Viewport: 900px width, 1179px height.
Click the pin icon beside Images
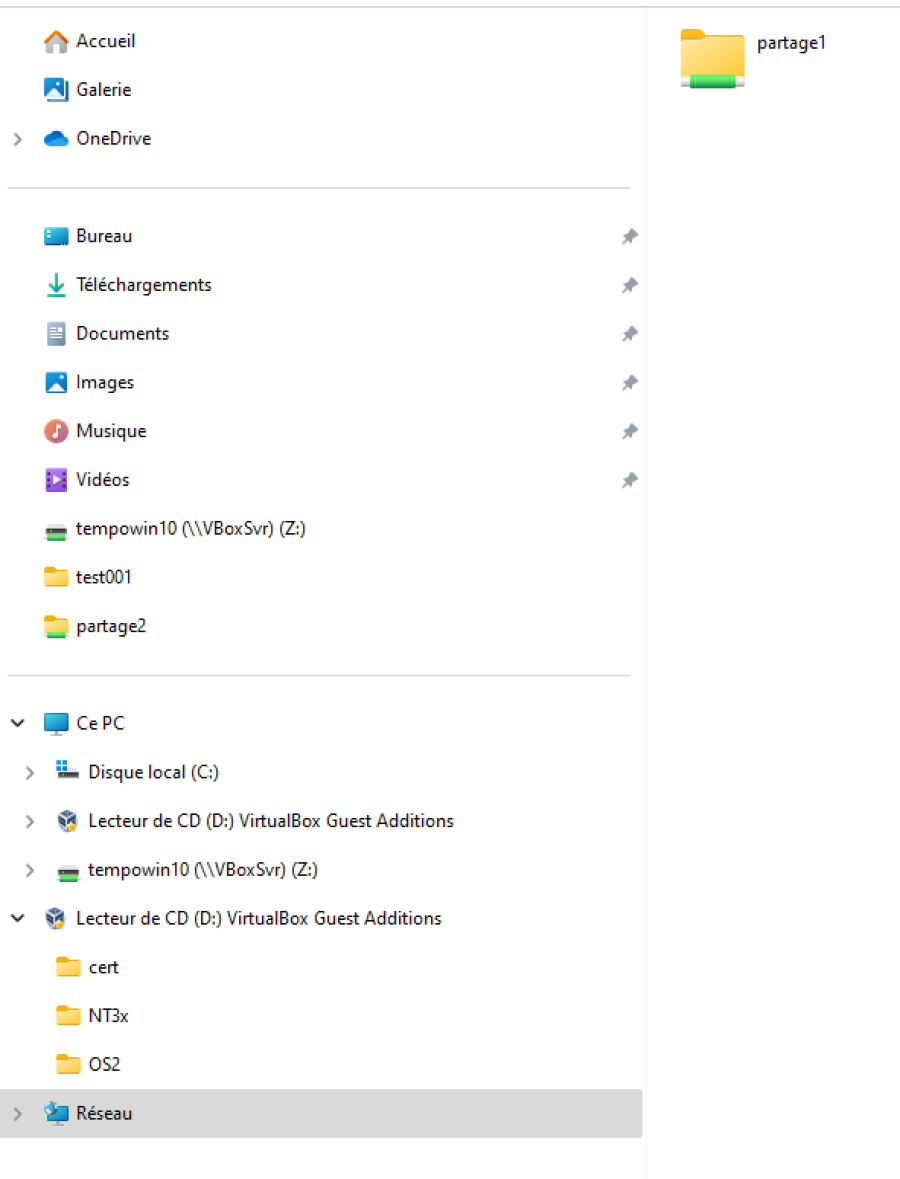coord(629,383)
